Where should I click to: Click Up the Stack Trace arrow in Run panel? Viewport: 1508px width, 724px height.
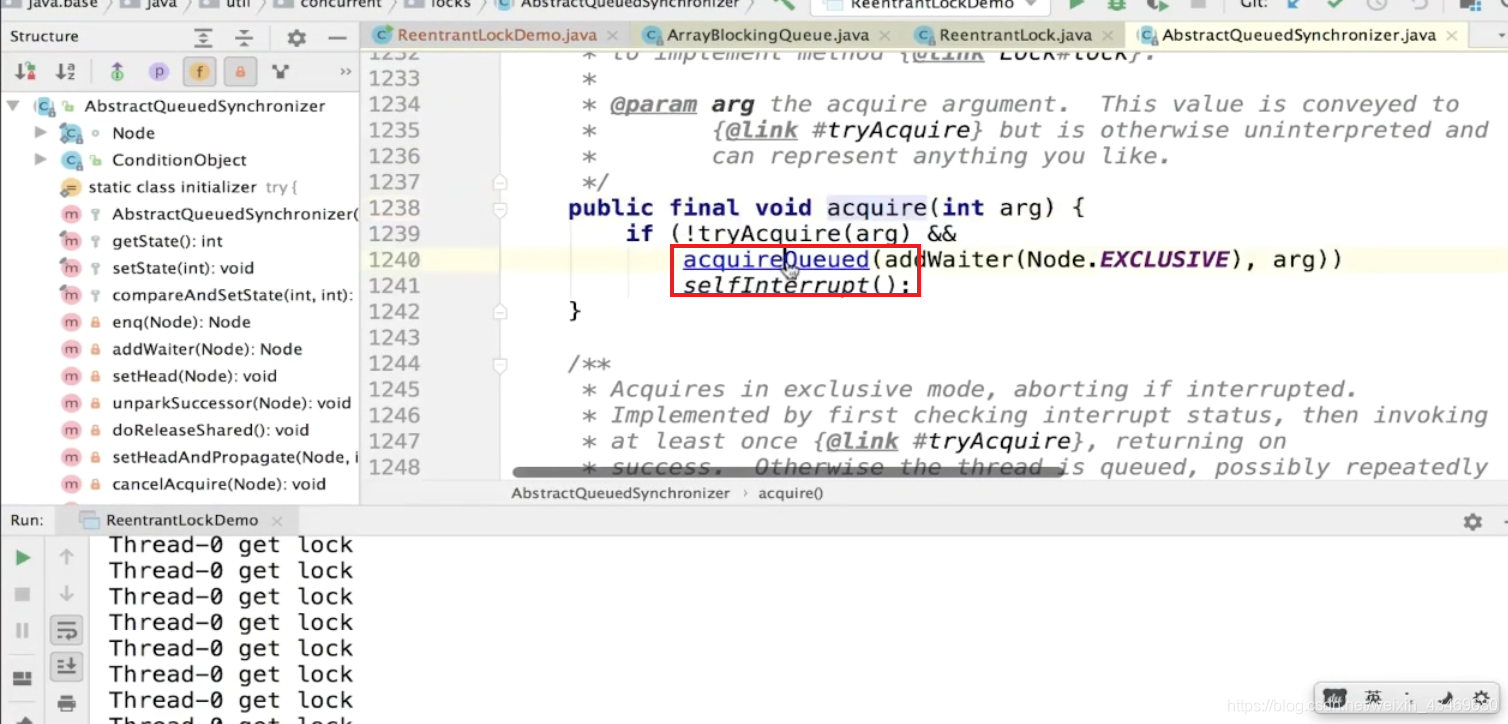67,557
